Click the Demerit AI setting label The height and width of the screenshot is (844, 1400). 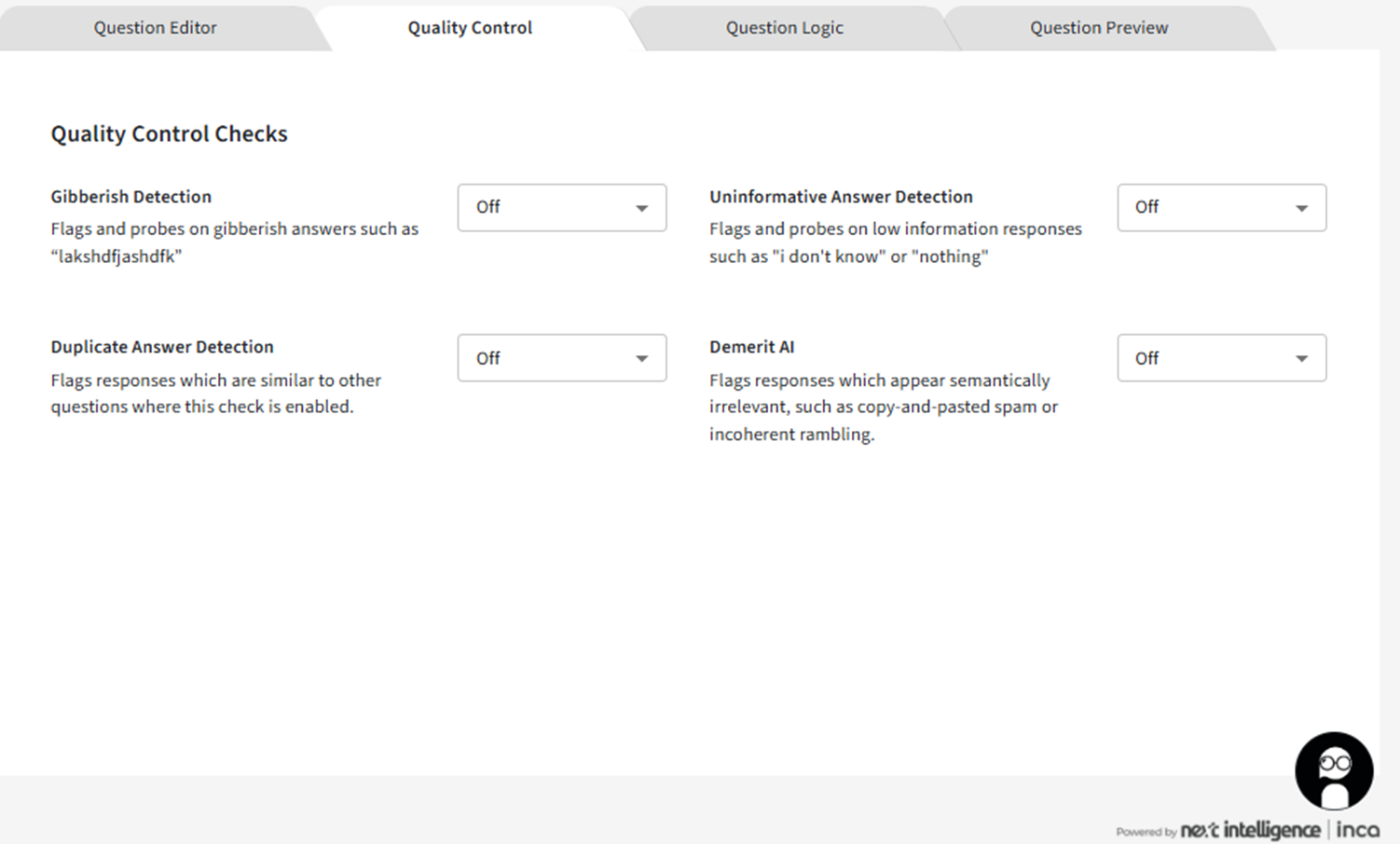(751, 347)
